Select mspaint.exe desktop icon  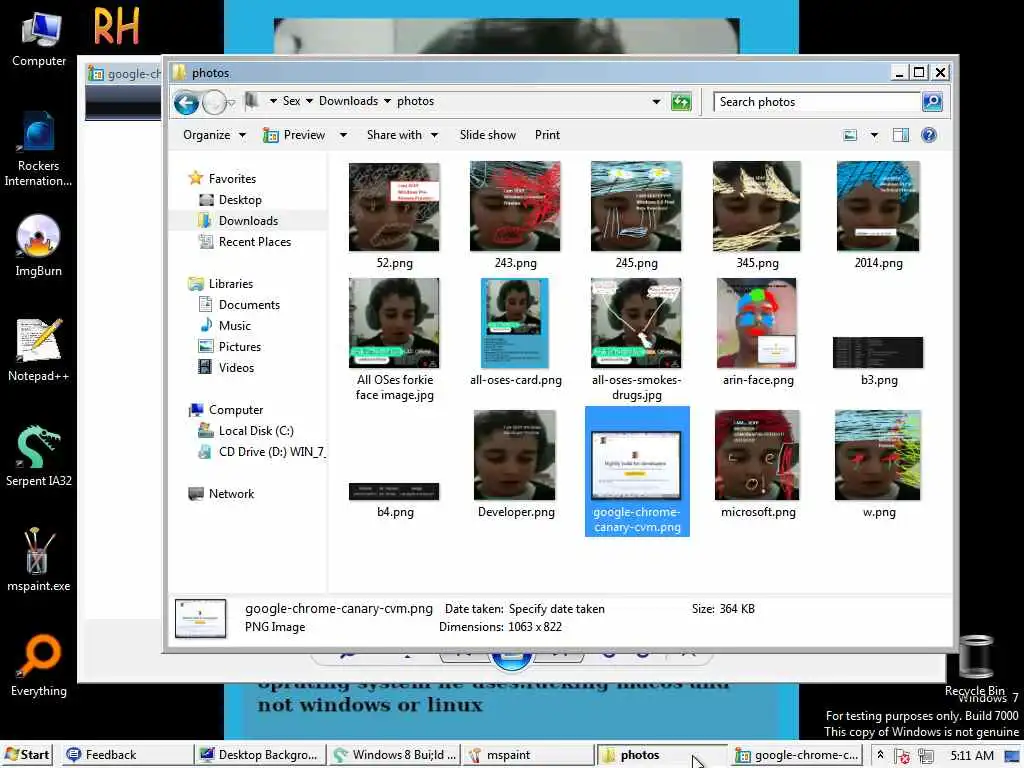coord(39,560)
